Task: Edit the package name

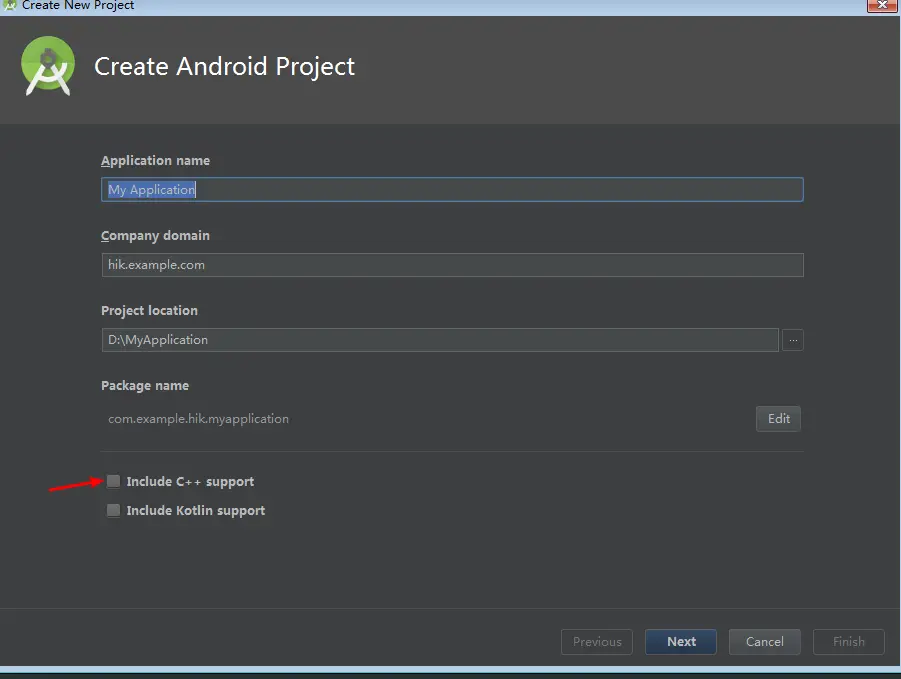Action: [x=779, y=419]
